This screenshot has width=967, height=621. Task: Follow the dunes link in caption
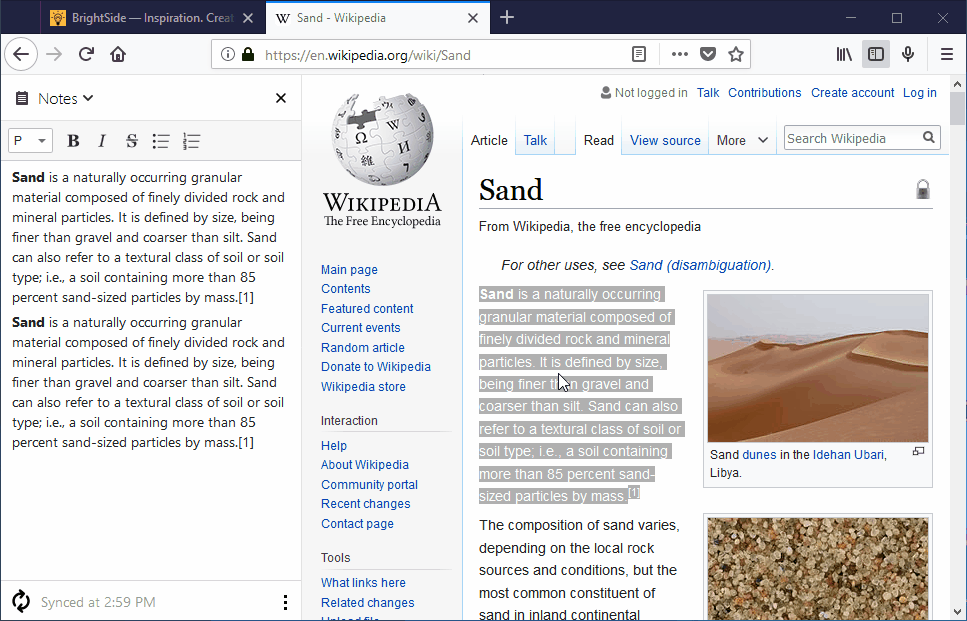click(759, 454)
